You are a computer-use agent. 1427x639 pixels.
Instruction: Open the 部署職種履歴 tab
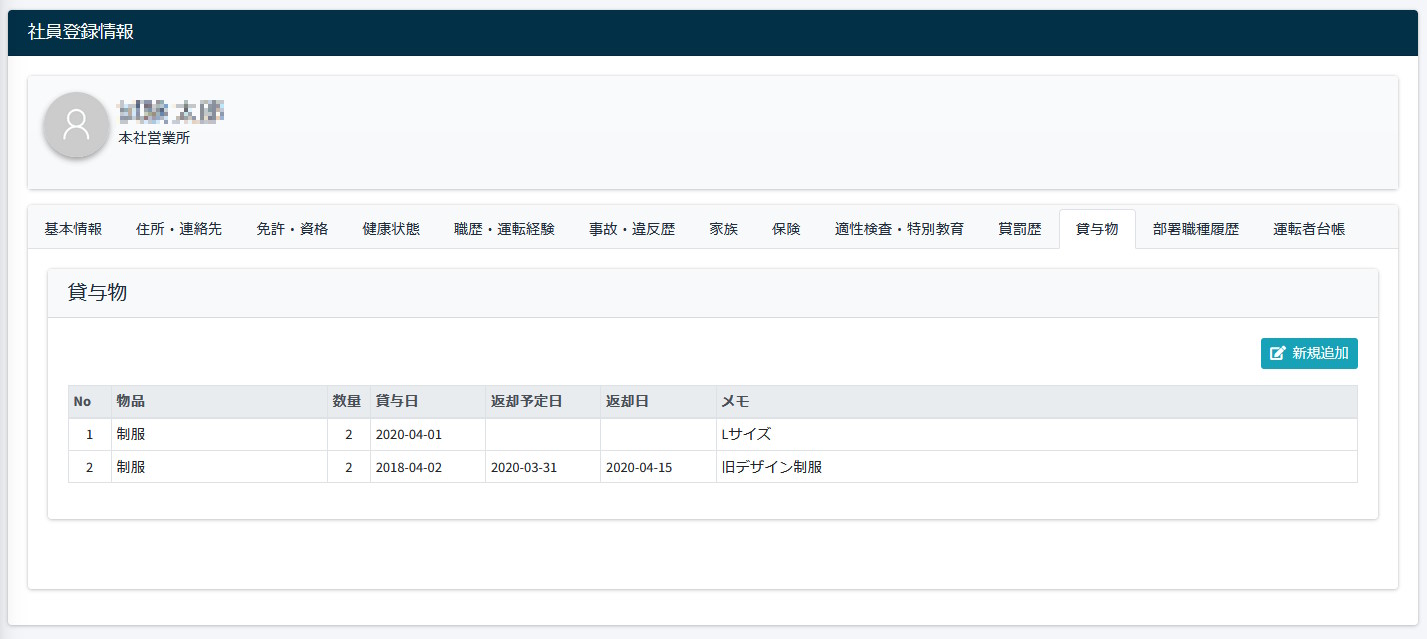pos(1196,229)
